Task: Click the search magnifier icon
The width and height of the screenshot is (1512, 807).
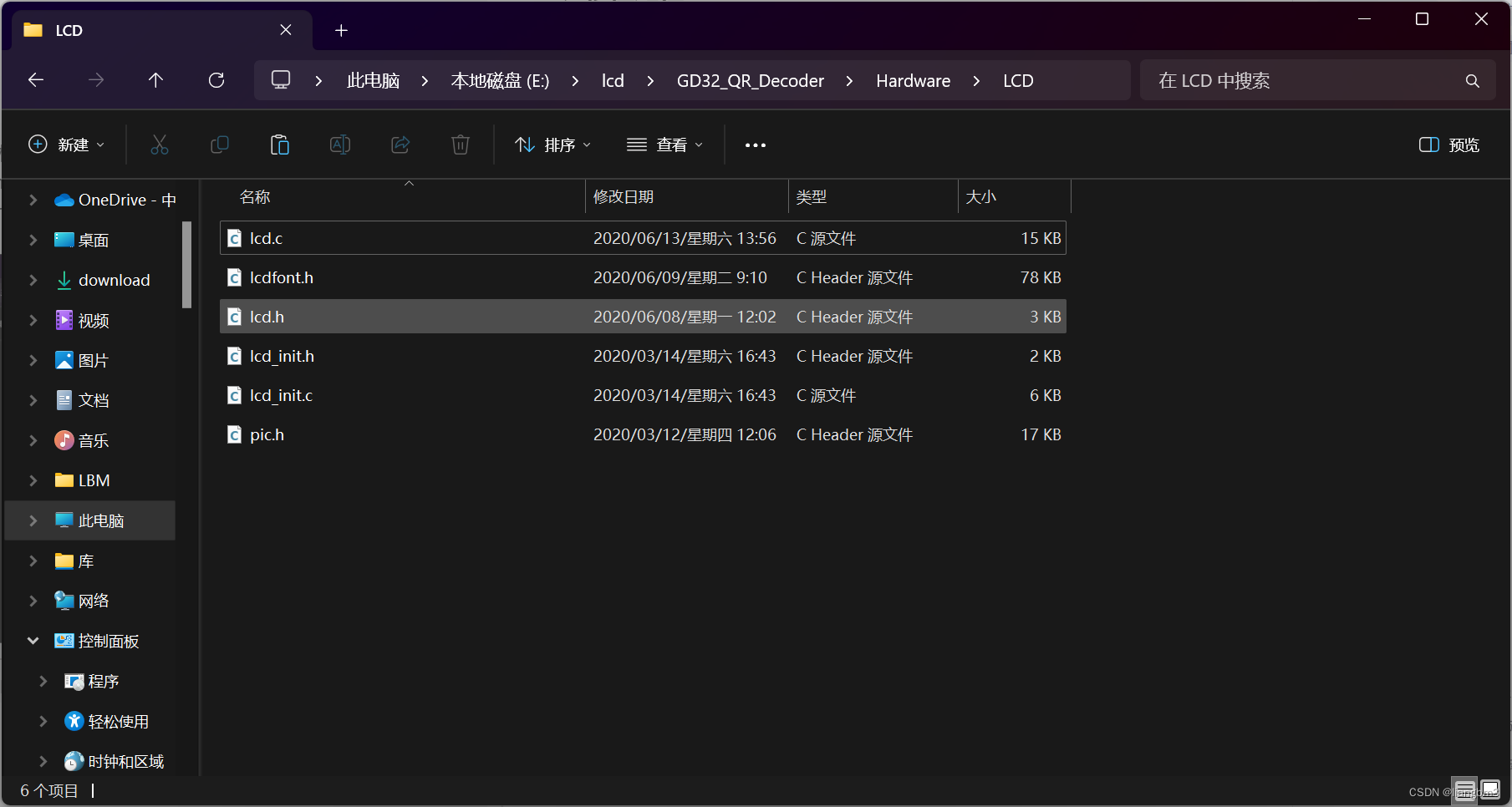Action: 1473,81
